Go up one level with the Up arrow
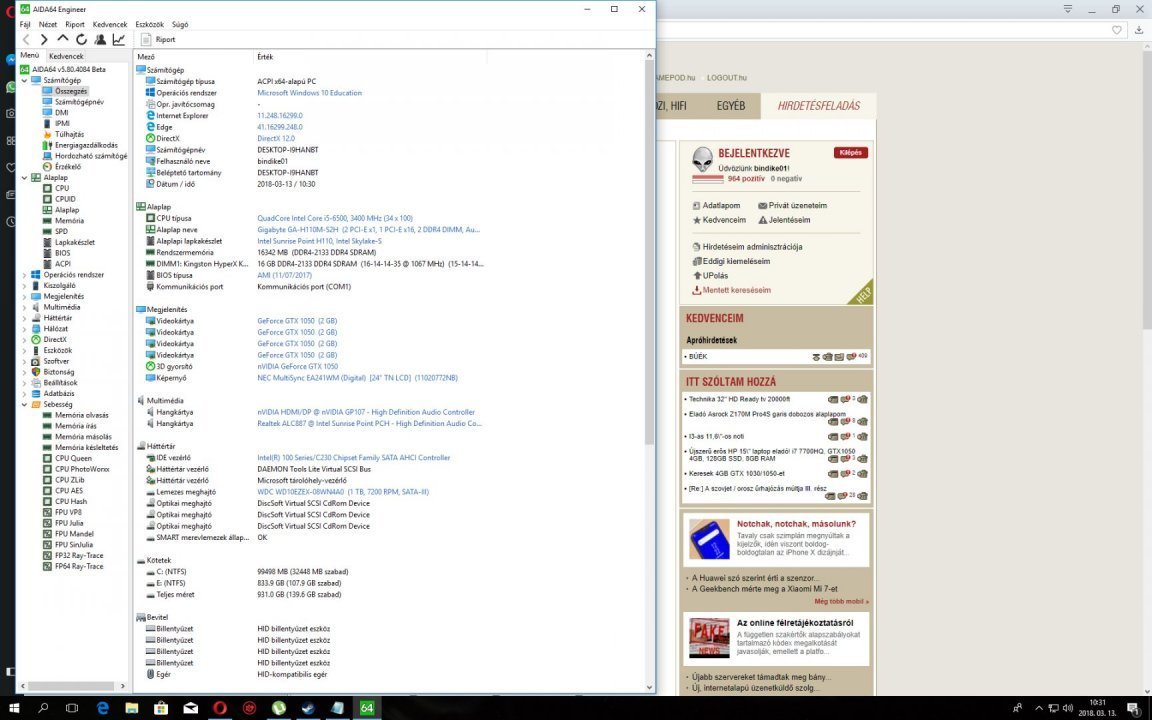Screen dimensions: 1152x720 pyautogui.click(x=62, y=39)
